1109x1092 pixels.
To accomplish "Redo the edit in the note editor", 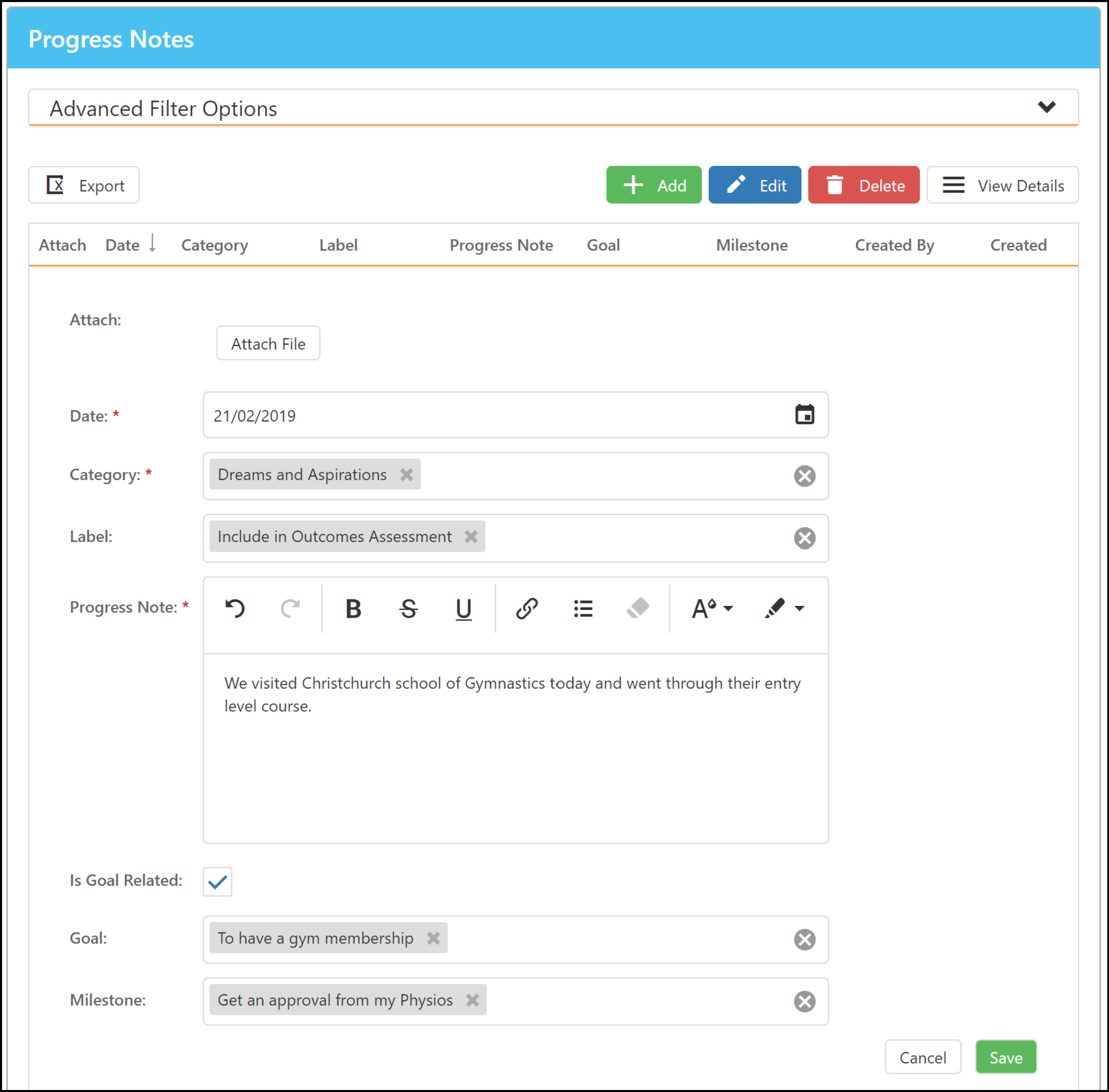I will pyautogui.click(x=290, y=608).
